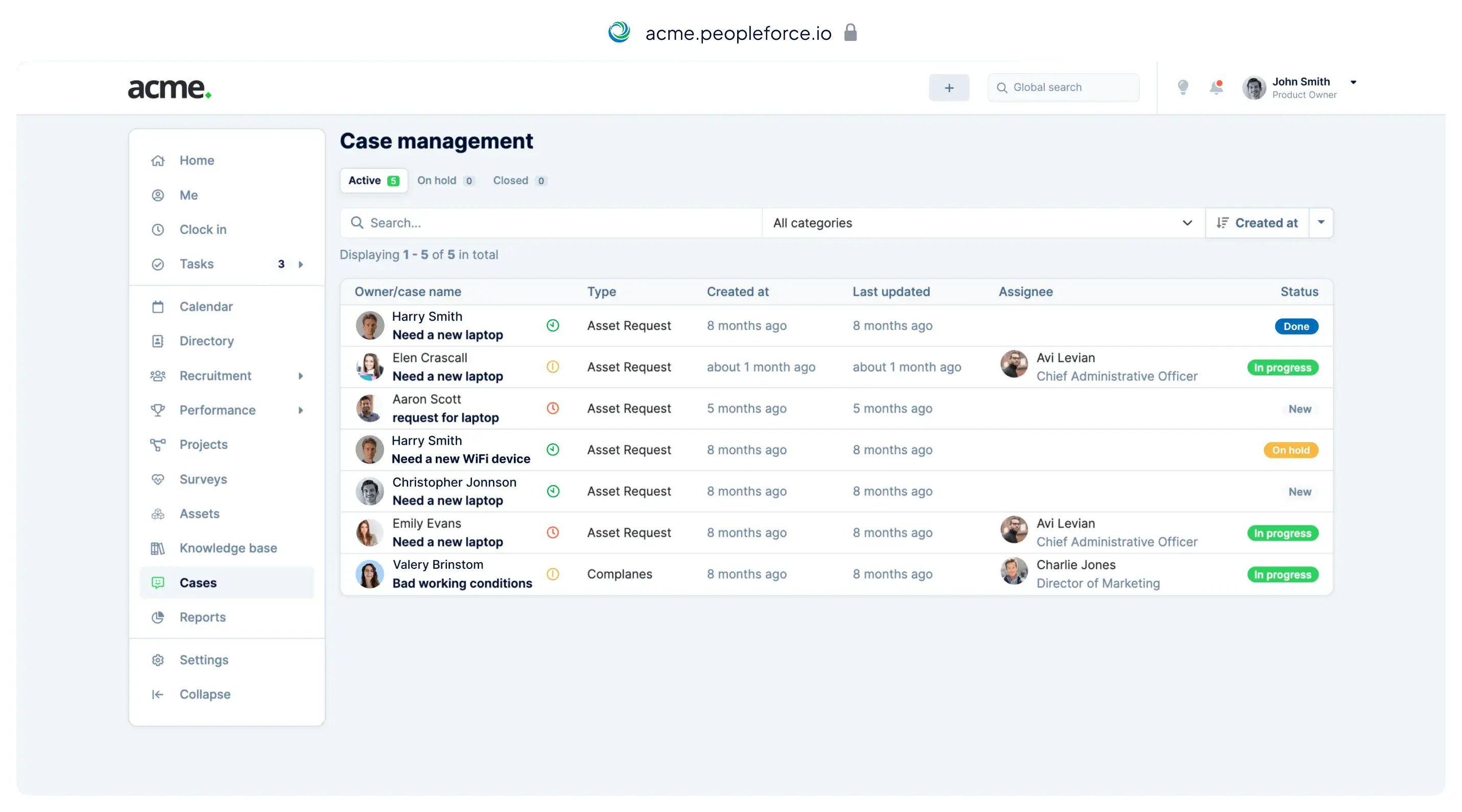
Task: Open the All categories dropdown
Action: point(982,223)
